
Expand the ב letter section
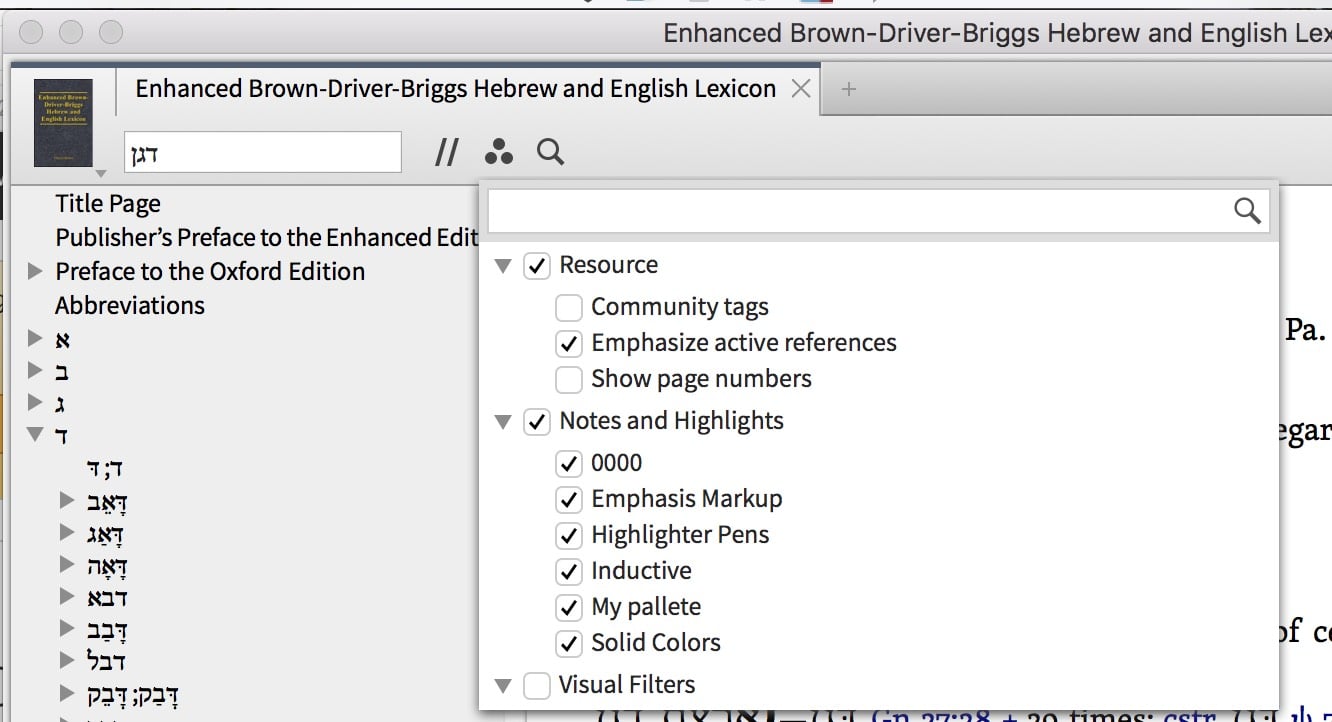(35, 370)
